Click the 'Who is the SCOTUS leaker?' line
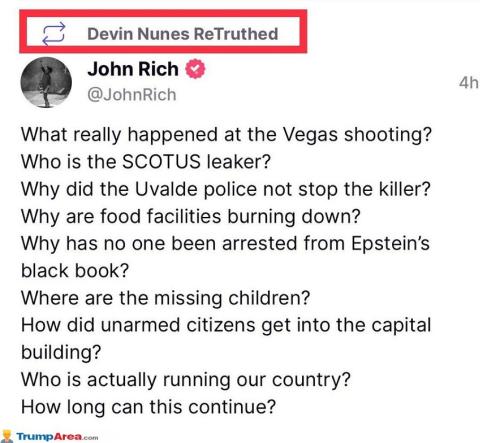This screenshot has width=500, height=443. 146,162
